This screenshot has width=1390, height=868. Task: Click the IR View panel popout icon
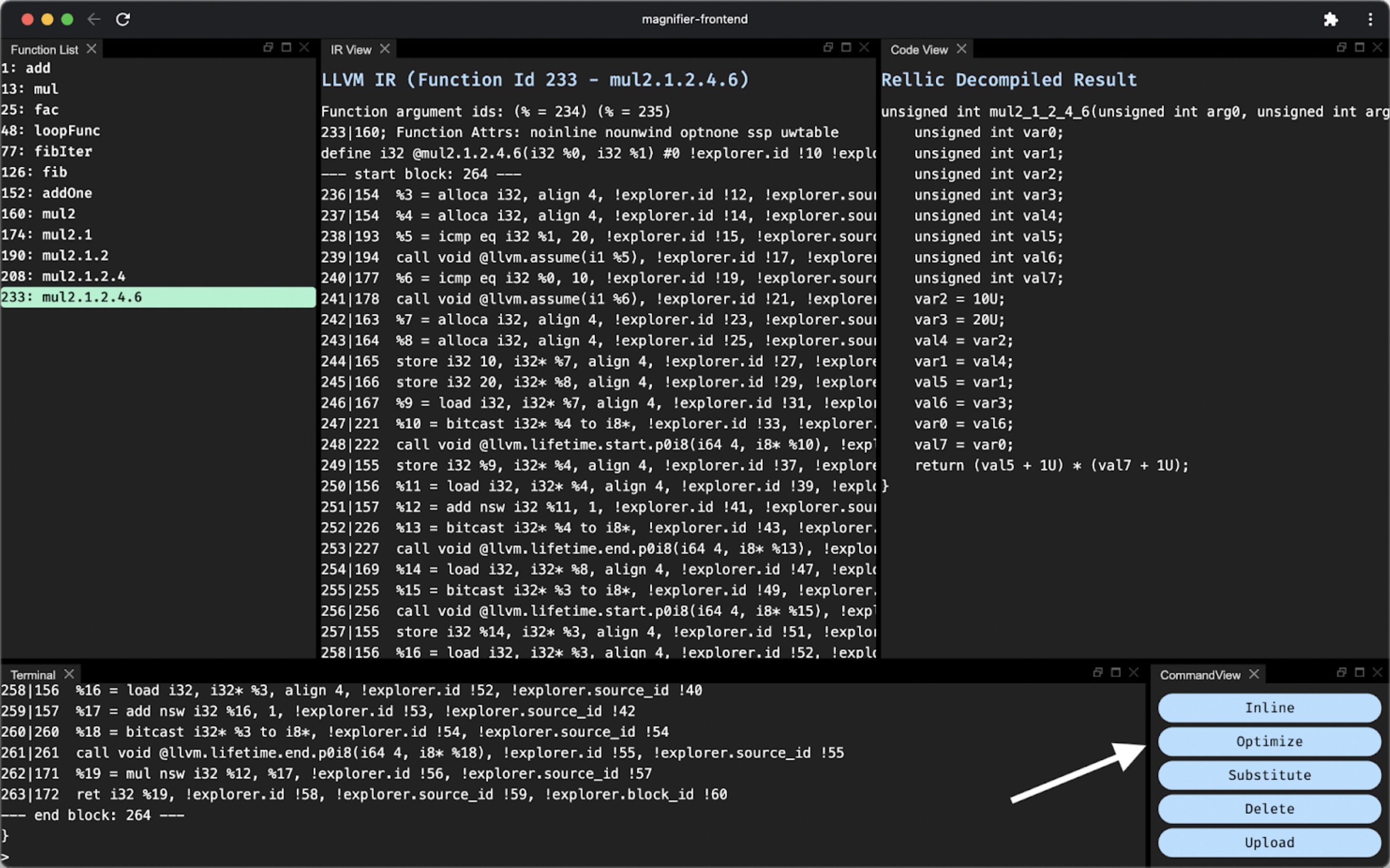[828, 48]
